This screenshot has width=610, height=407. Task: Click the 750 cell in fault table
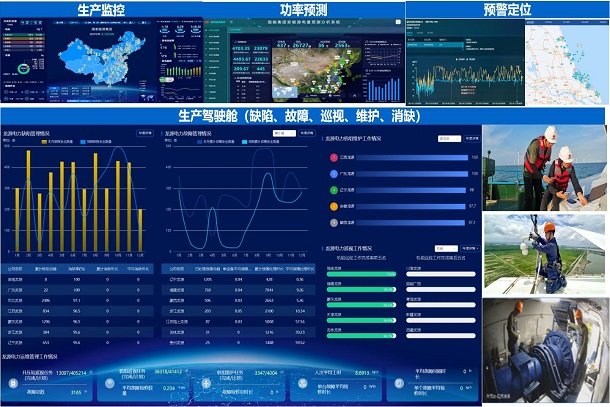pos(208,290)
